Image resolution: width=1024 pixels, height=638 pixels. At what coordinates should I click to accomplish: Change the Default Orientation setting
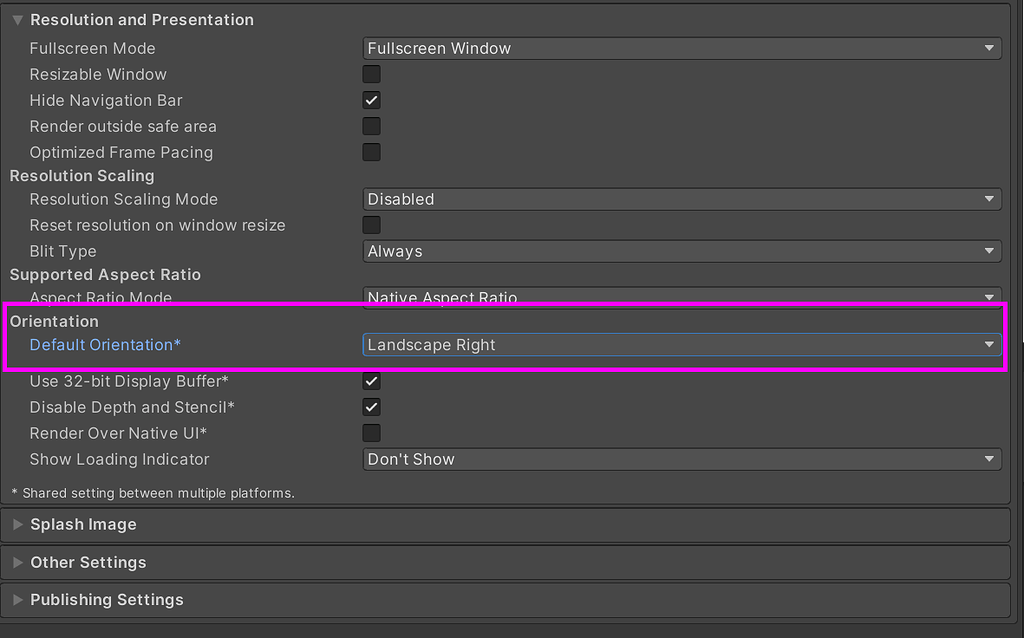pos(681,344)
